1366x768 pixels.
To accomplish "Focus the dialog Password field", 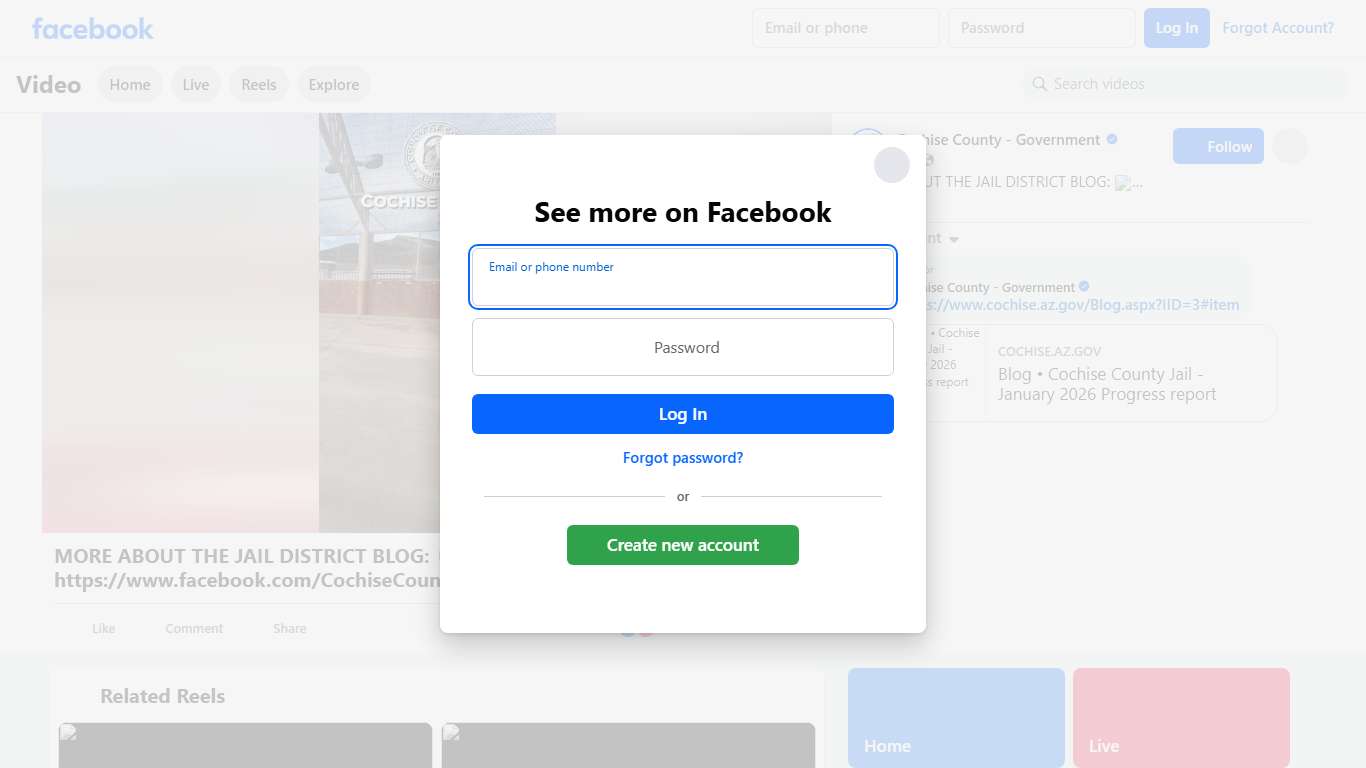I will pos(683,347).
